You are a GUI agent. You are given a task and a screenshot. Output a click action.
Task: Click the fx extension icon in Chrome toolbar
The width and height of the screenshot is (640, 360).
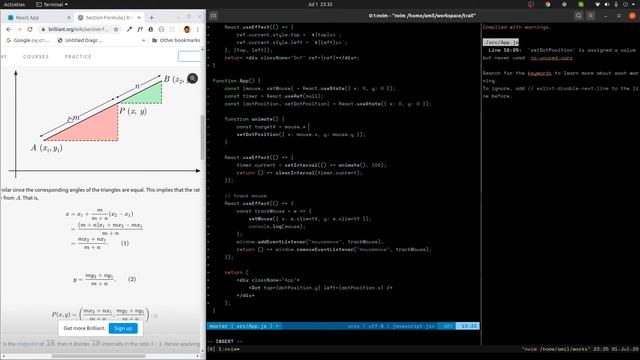(140, 29)
